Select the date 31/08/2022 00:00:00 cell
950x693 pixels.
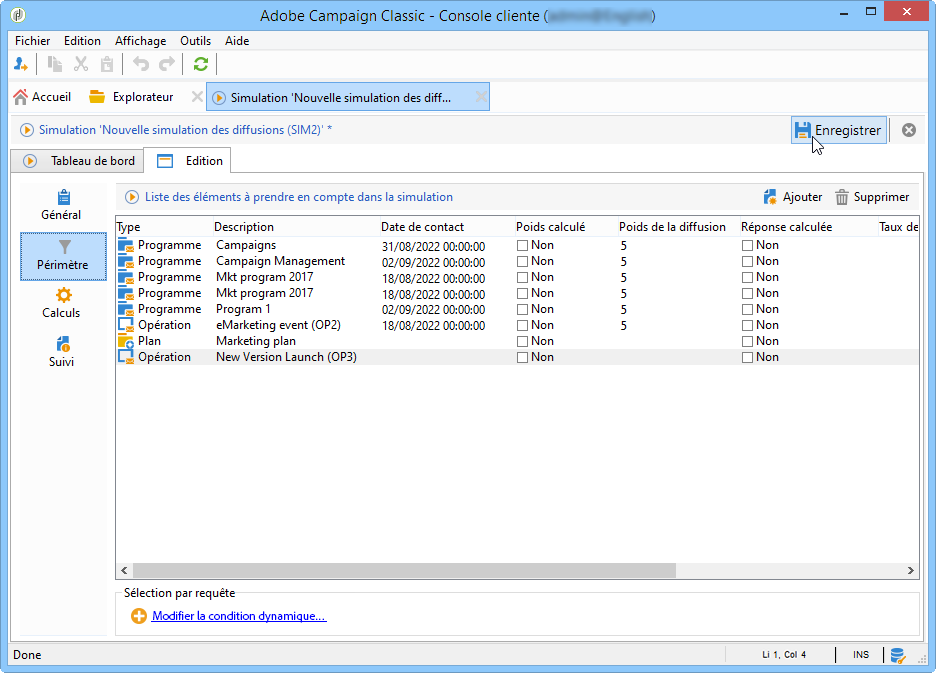point(433,247)
